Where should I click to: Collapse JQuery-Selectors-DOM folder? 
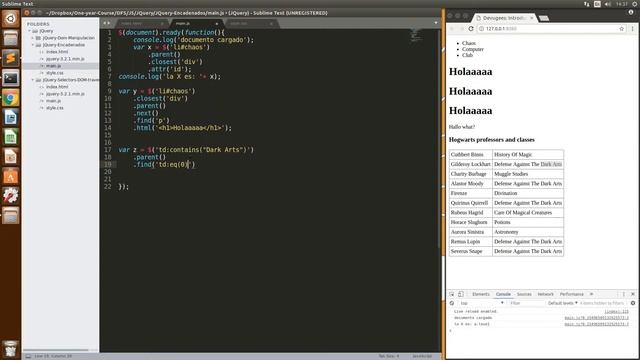pos(33,80)
